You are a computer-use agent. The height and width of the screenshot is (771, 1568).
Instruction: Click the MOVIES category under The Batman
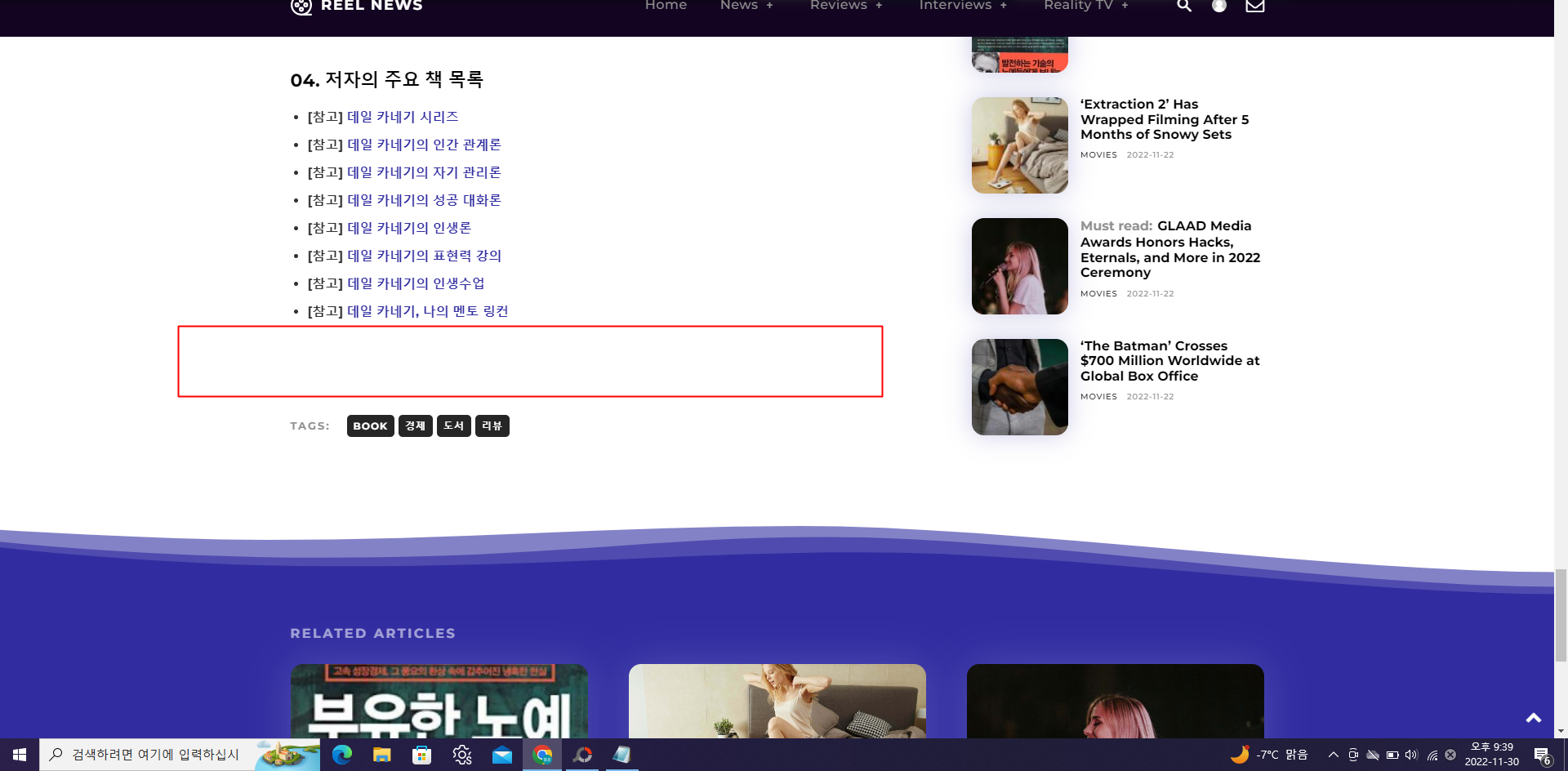click(x=1098, y=397)
